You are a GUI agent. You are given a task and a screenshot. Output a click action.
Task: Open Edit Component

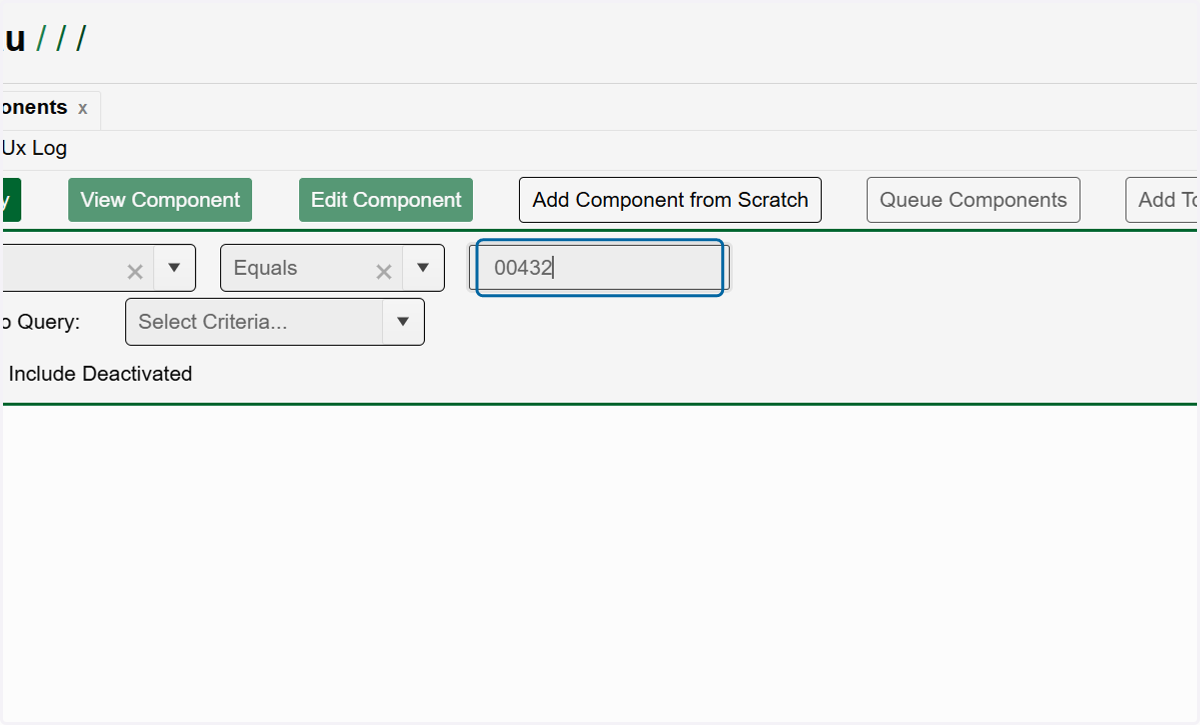click(x=386, y=200)
